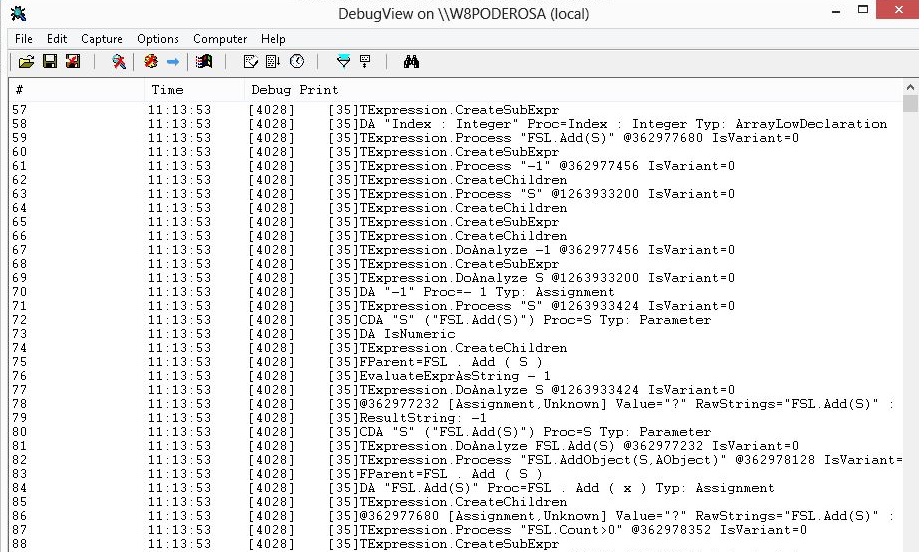Open the Capture menu
Screen dimensions: 924x557
(x=101, y=39)
